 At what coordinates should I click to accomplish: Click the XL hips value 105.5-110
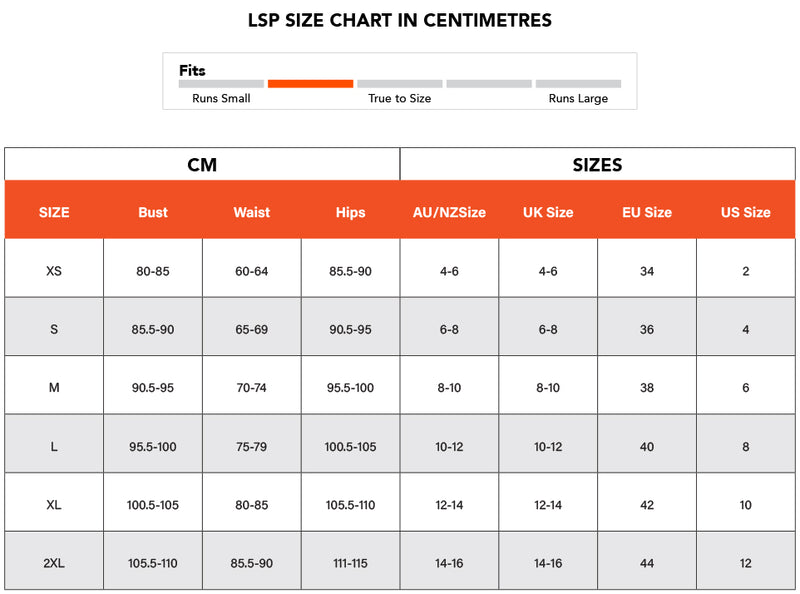[x=351, y=505]
